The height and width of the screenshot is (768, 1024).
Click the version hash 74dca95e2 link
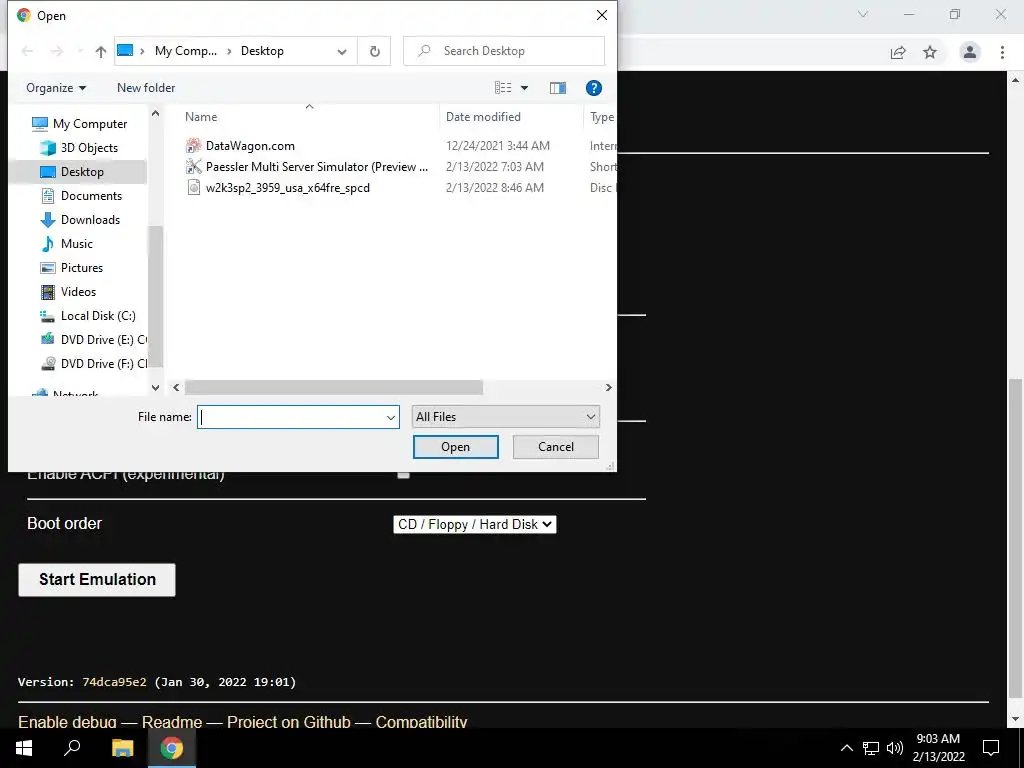coord(114,682)
